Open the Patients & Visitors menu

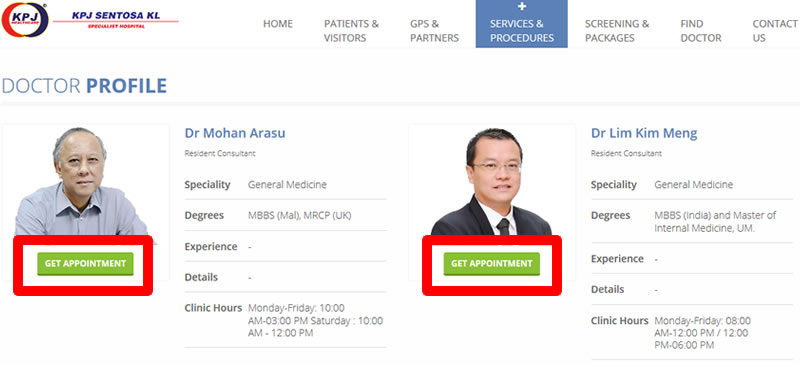(x=352, y=31)
